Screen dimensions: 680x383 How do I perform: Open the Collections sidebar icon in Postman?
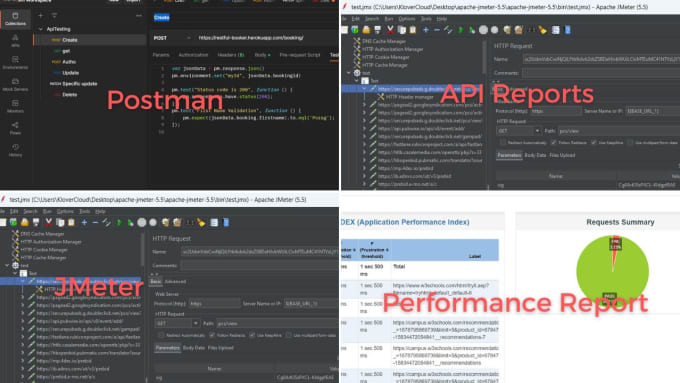pos(15,19)
